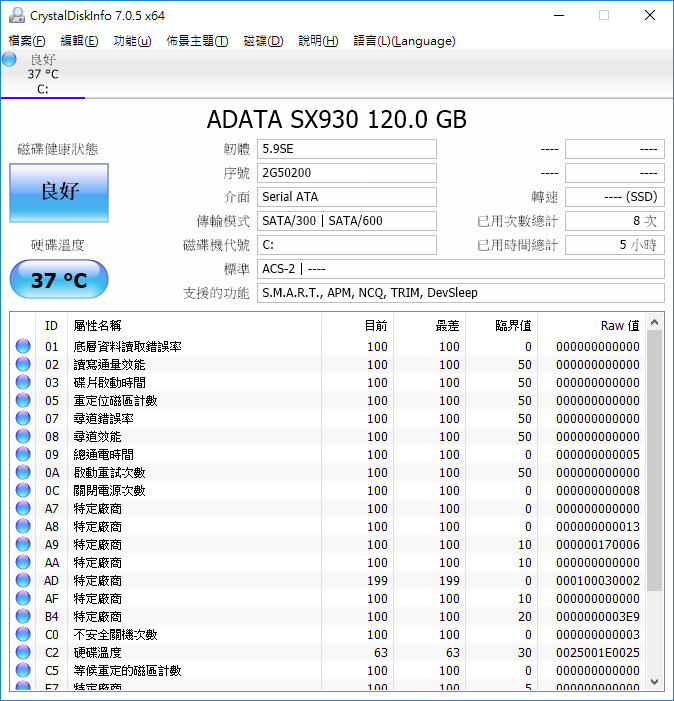
Task: Select the 關閉電源次數 row
Action: [x=328, y=490]
